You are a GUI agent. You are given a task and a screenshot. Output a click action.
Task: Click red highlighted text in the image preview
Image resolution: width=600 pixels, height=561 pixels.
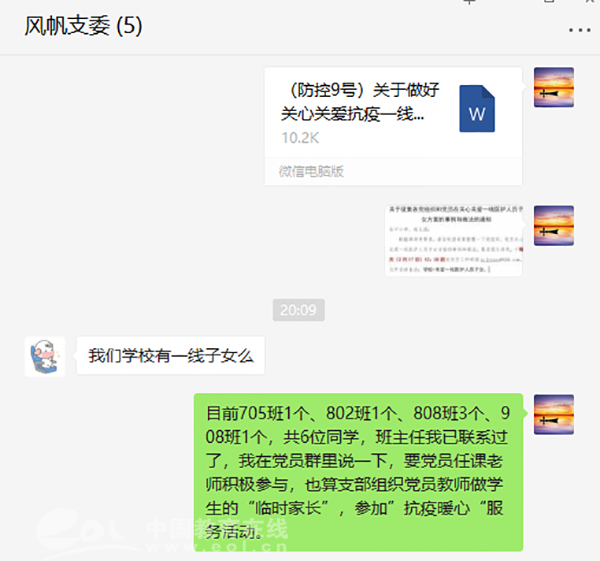pos(416,259)
